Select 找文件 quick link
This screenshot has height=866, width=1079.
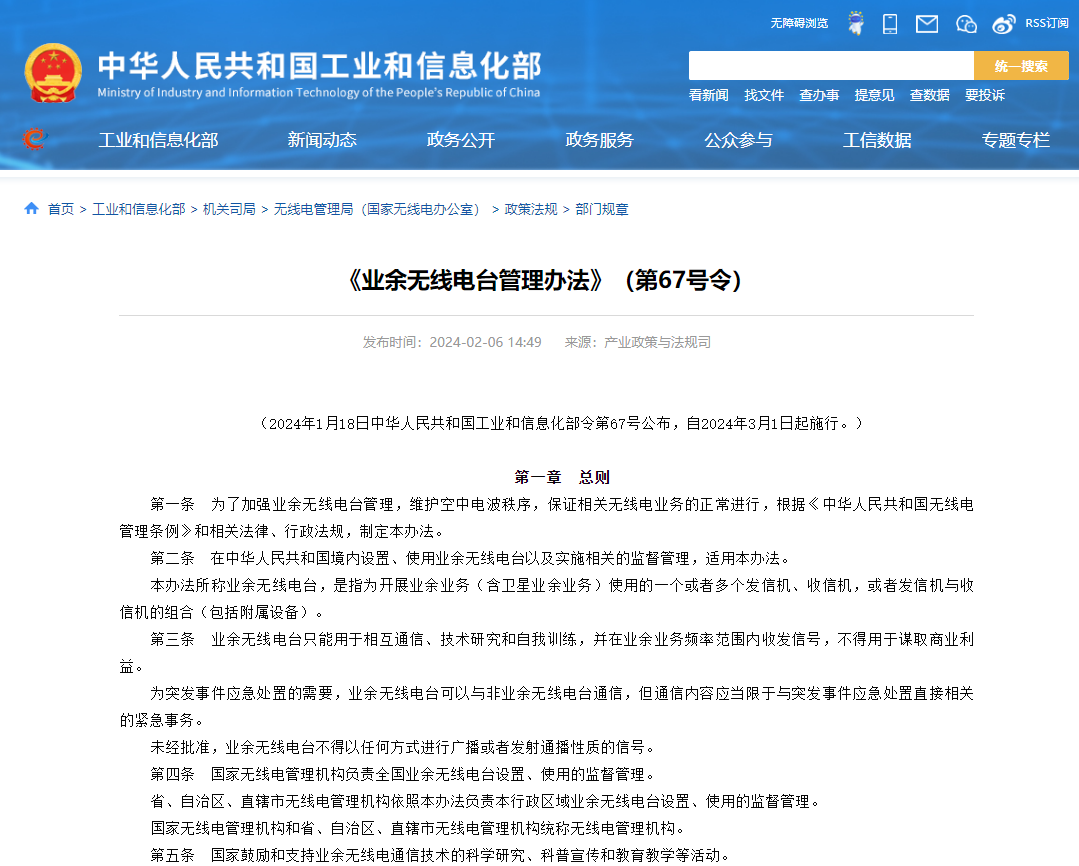click(x=764, y=95)
